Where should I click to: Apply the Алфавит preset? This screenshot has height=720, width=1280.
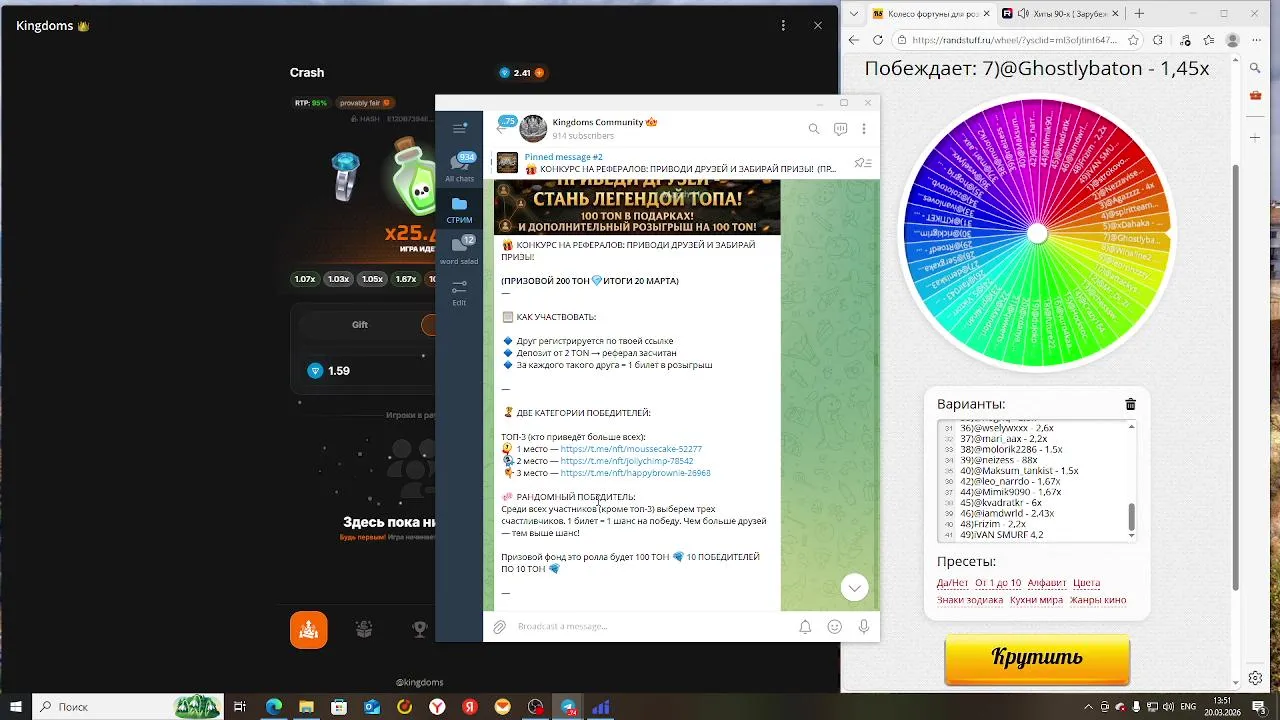tap(1047, 583)
